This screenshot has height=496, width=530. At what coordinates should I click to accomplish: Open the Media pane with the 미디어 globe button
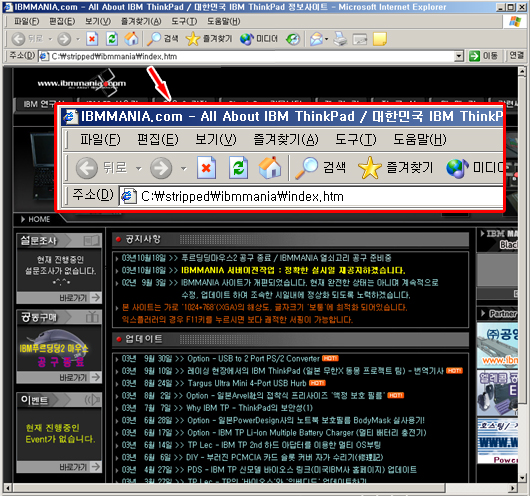coord(259,39)
